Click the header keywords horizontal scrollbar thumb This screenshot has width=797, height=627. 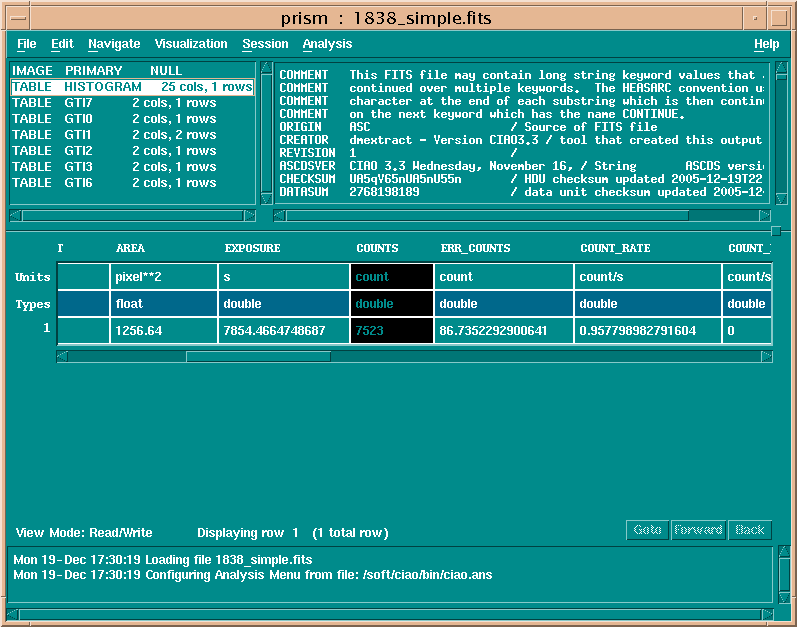pos(487,216)
